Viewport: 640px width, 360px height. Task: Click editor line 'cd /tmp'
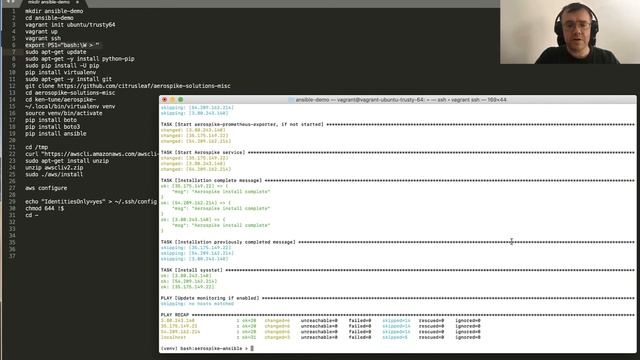coord(36,147)
